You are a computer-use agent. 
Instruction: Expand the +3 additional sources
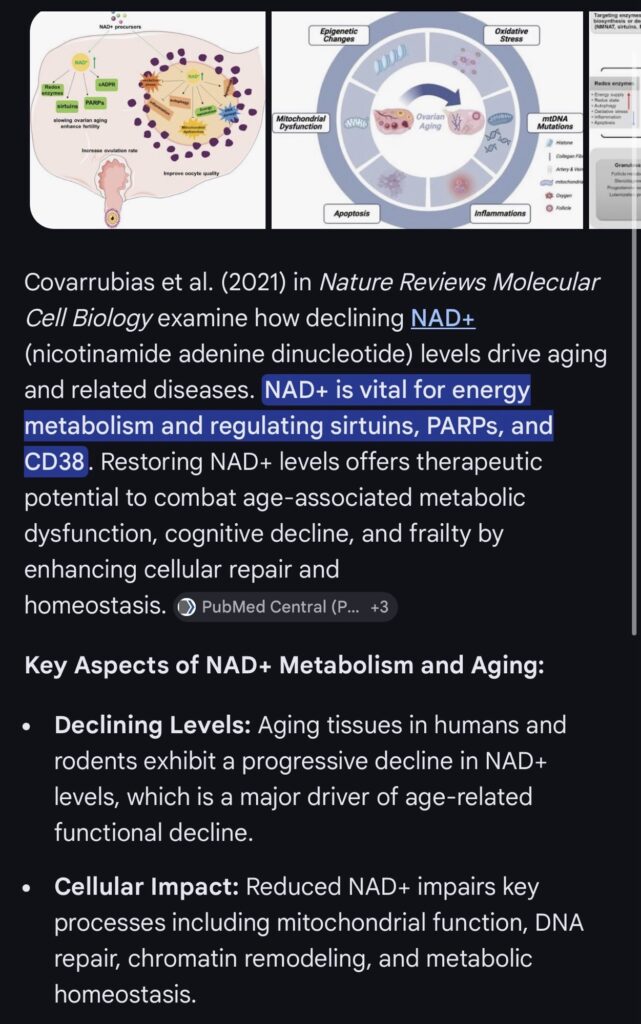pos(379,606)
